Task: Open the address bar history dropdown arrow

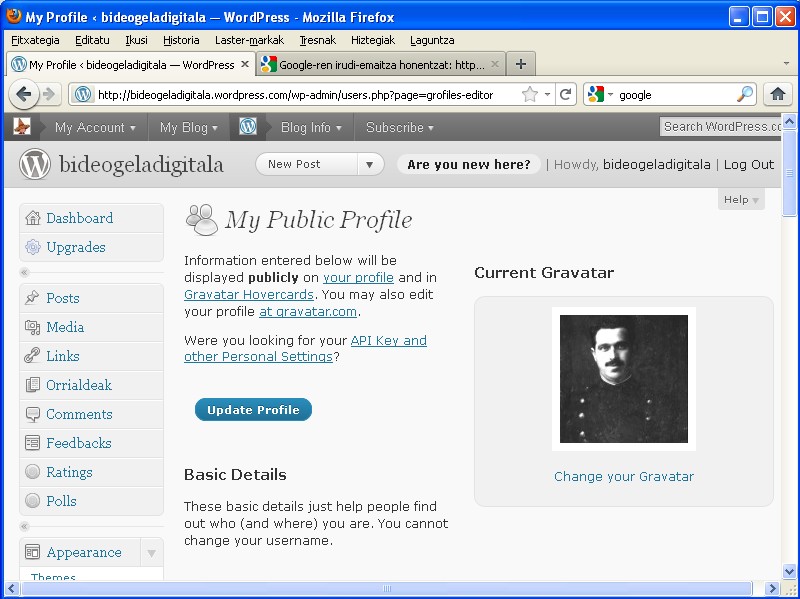Action: click(547, 94)
